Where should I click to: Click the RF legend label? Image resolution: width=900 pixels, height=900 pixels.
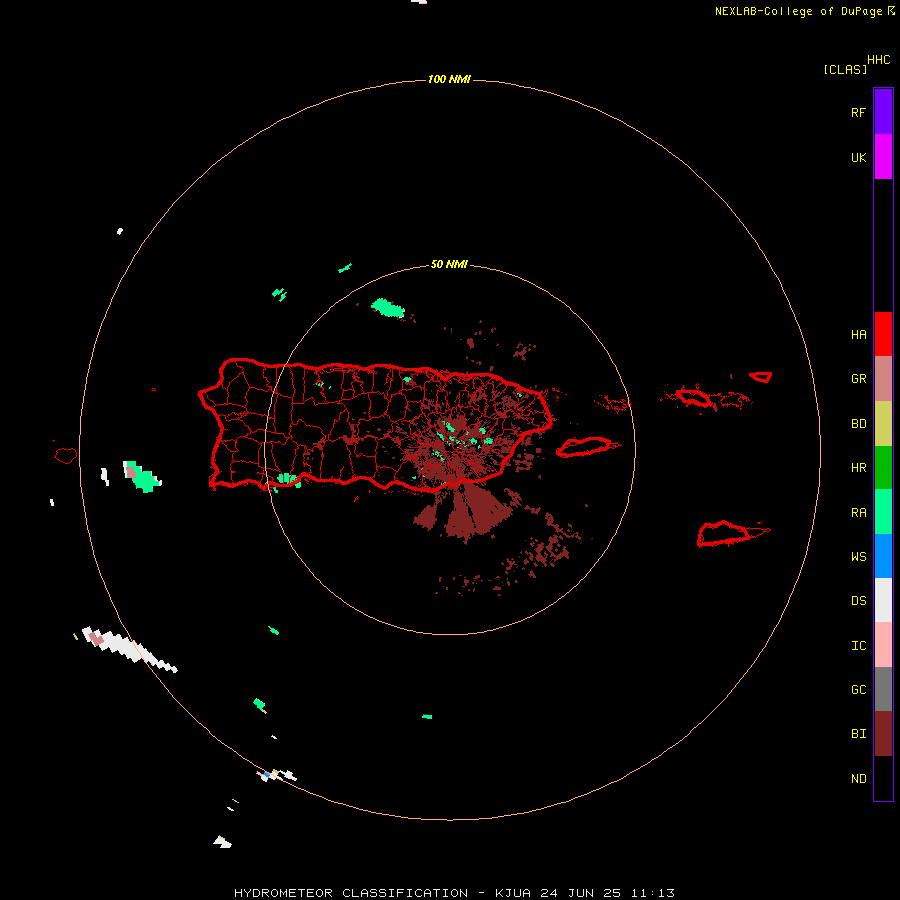coord(858,112)
